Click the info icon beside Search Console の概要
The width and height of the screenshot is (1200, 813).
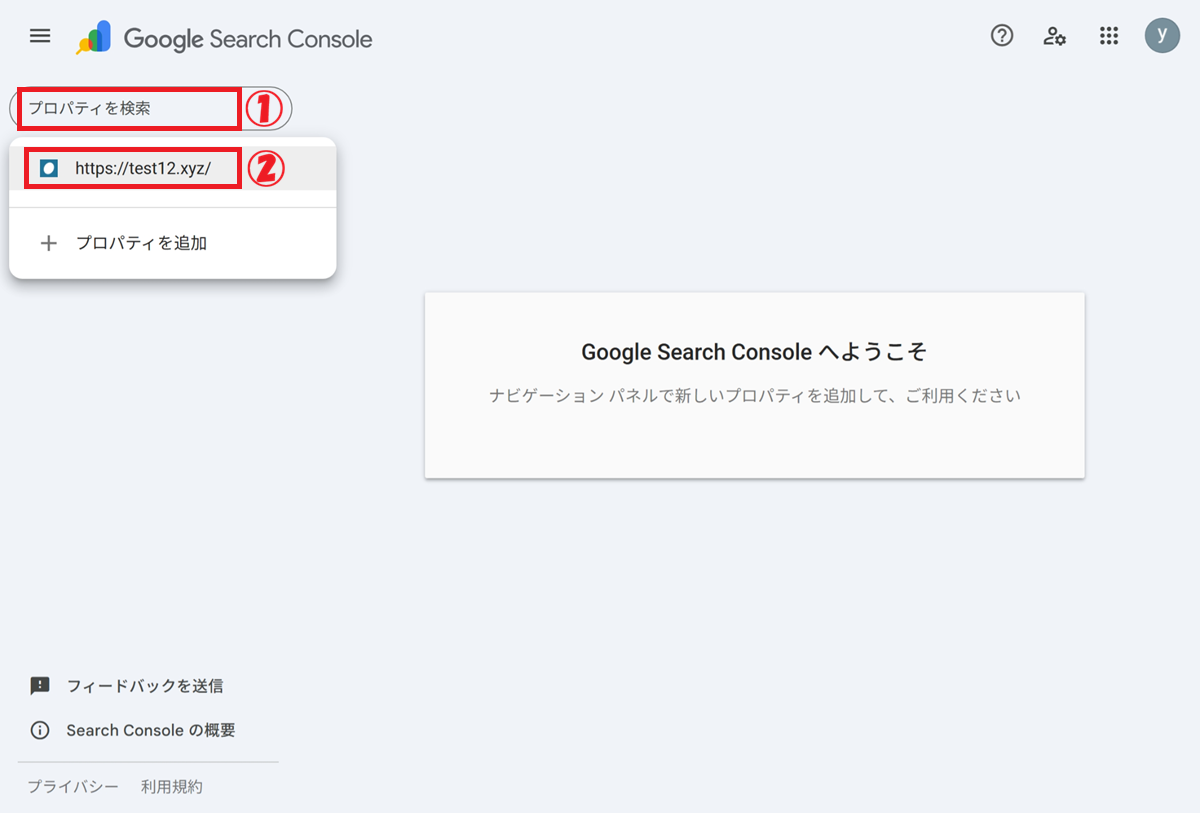(40, 730)
